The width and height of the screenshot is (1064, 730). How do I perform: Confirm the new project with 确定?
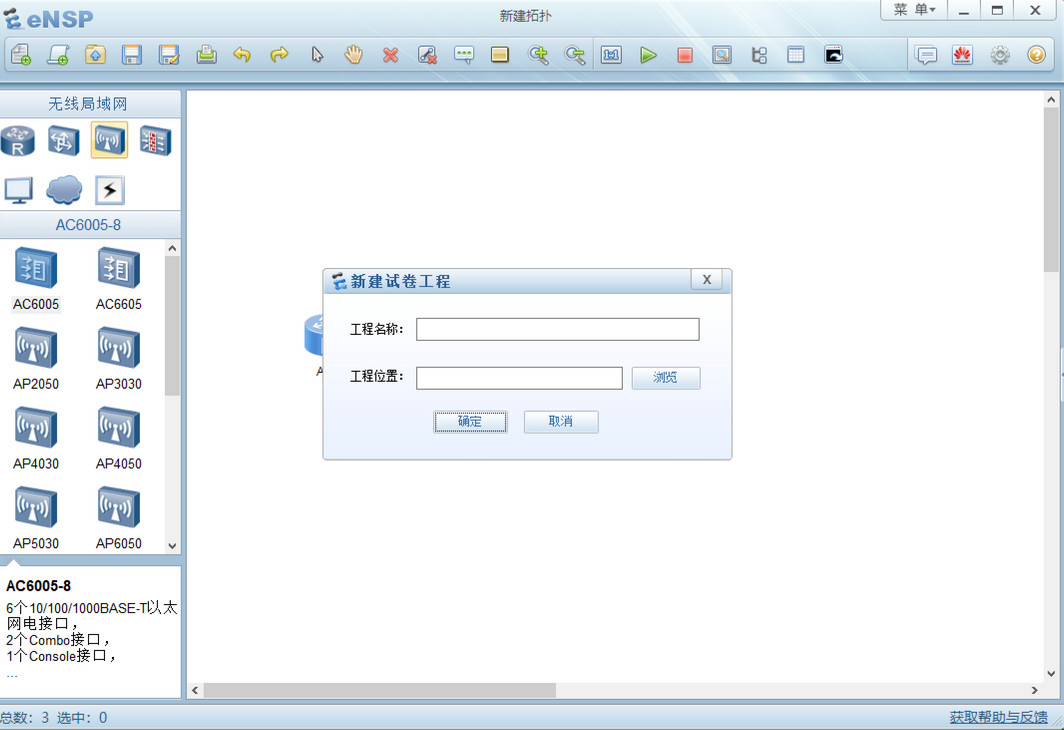pyautogui.click(x=470, y=421)
